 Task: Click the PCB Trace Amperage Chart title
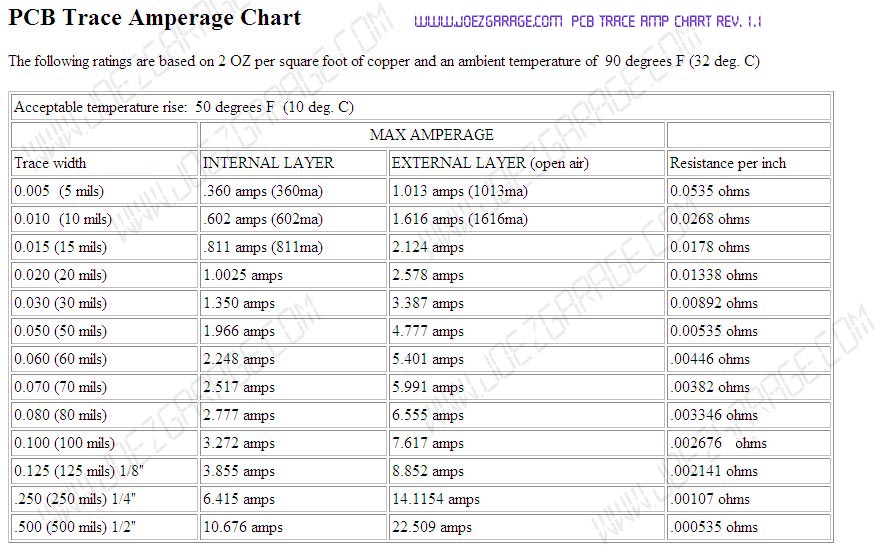pyautogui.click(x=154, y=19)
